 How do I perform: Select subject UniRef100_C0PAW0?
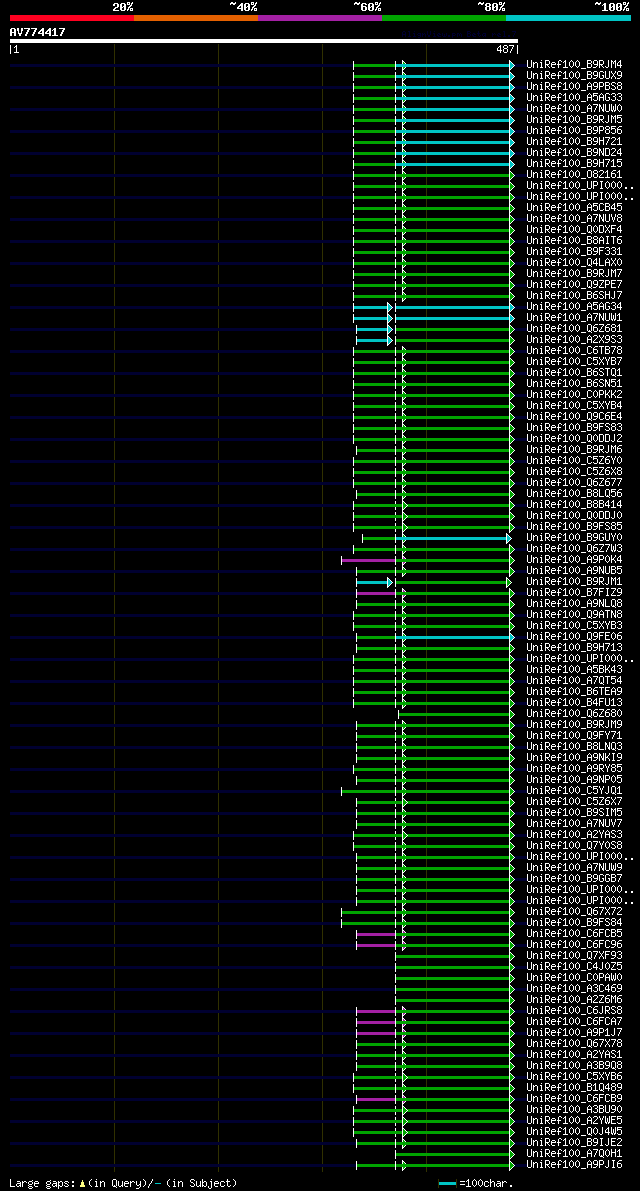574,978
